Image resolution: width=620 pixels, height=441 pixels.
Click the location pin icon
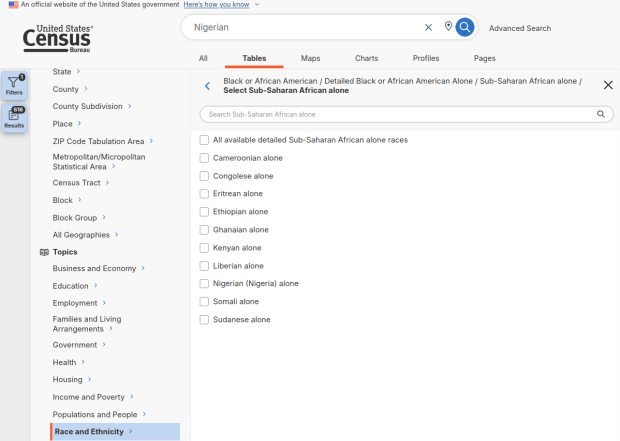(x=448, y=26)
